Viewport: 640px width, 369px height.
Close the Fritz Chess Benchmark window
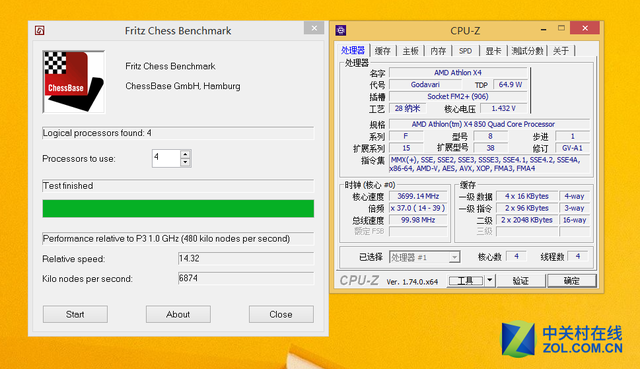[x=314, y=28]
